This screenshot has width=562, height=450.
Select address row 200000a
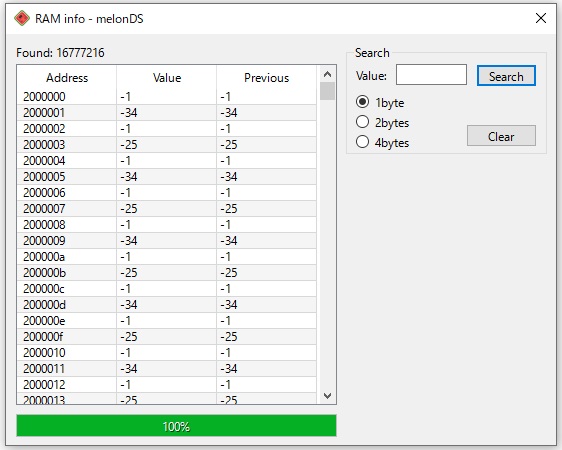coord(167,257)
